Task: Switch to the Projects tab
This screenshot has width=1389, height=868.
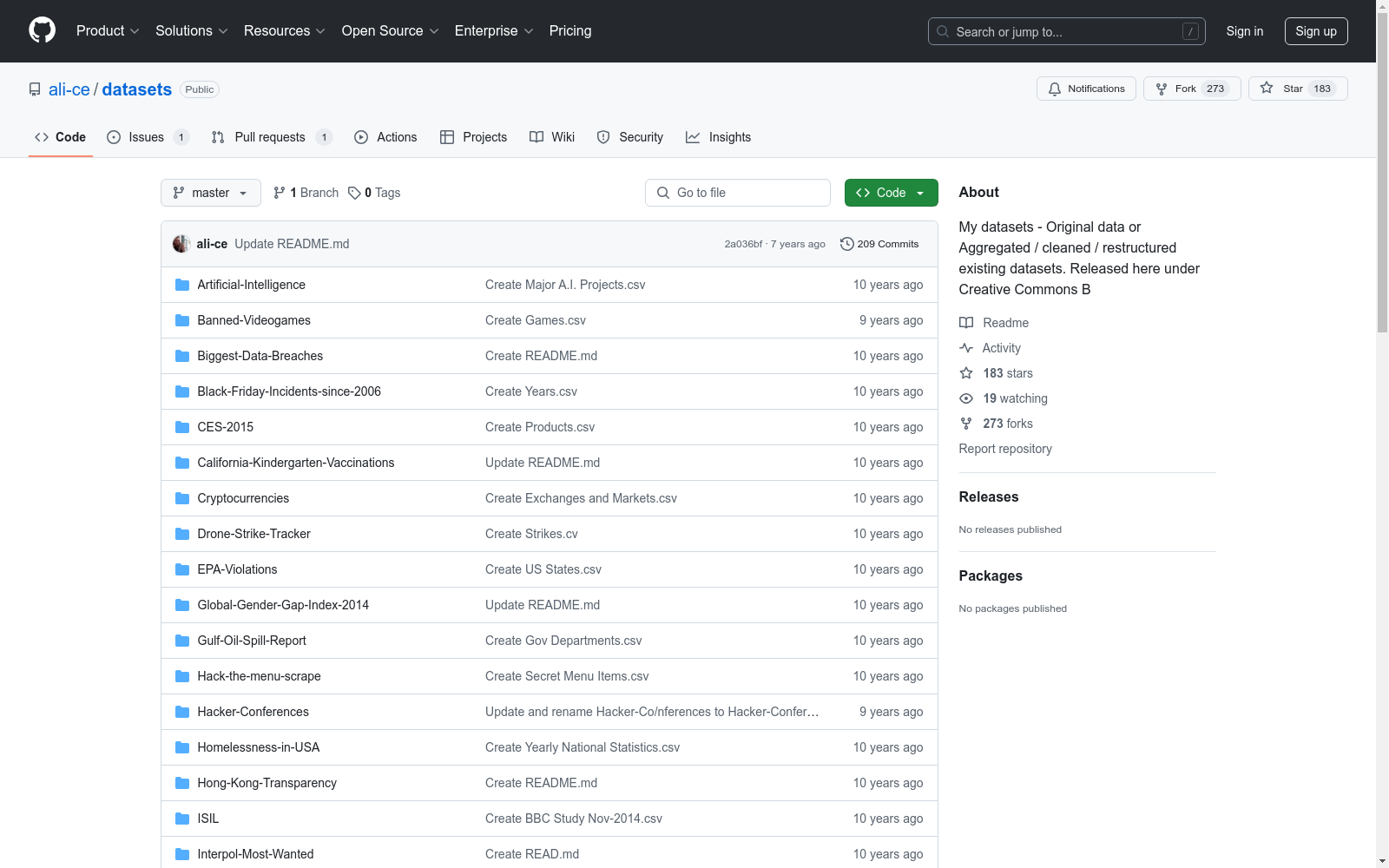Action: pos(473,137)
